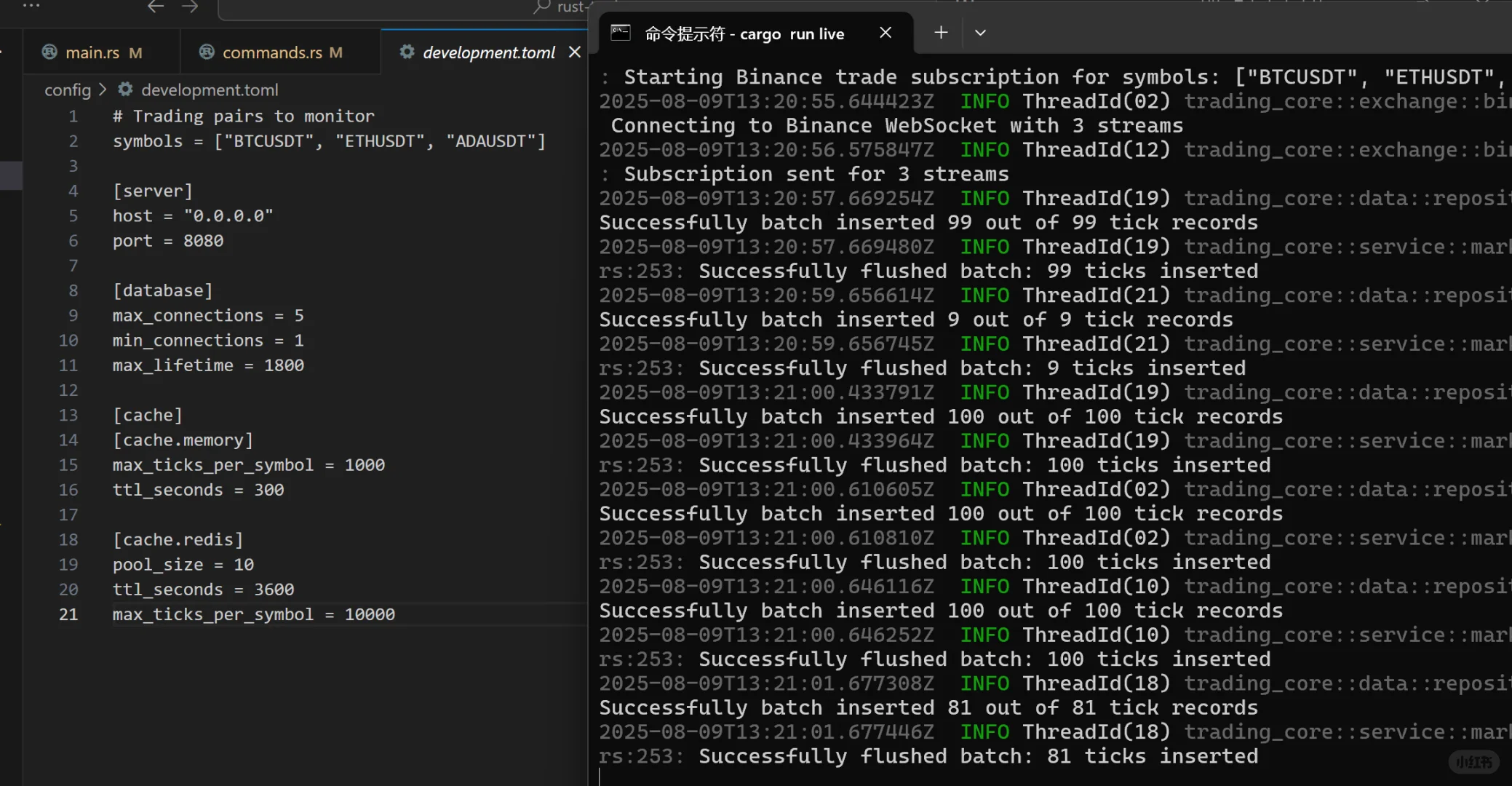
Task: Click line number 21 in the gutter
Action: 68,614
